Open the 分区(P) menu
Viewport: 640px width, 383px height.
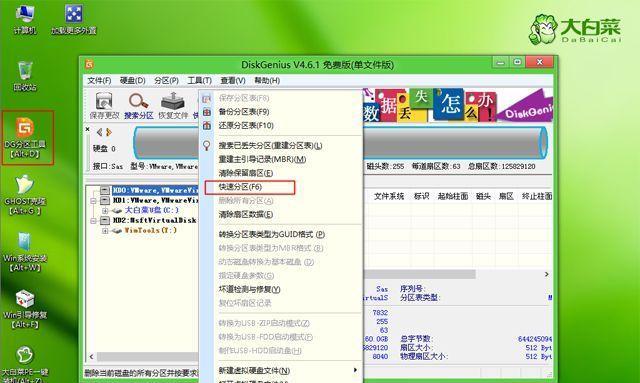(166, 80)
